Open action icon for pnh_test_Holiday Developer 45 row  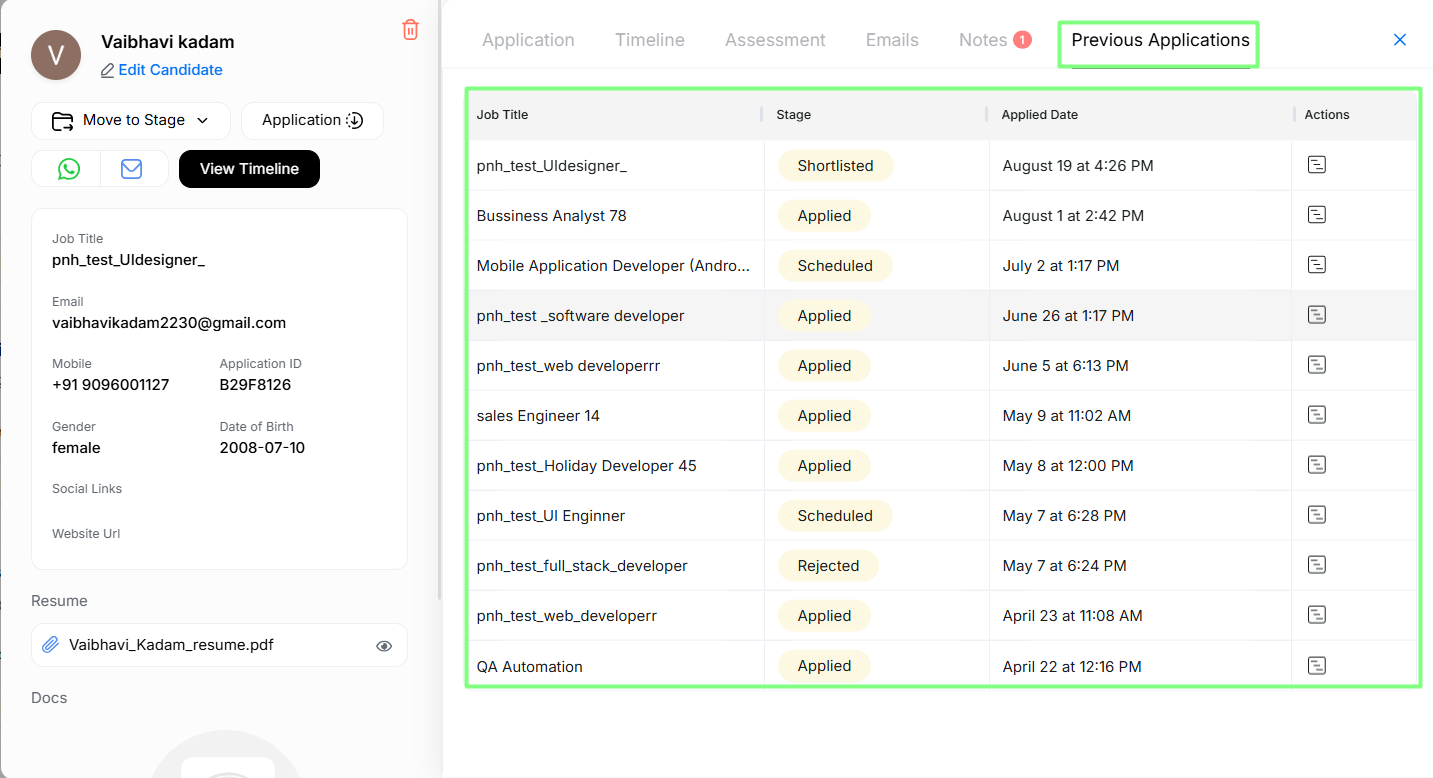tap(1317, 465)
